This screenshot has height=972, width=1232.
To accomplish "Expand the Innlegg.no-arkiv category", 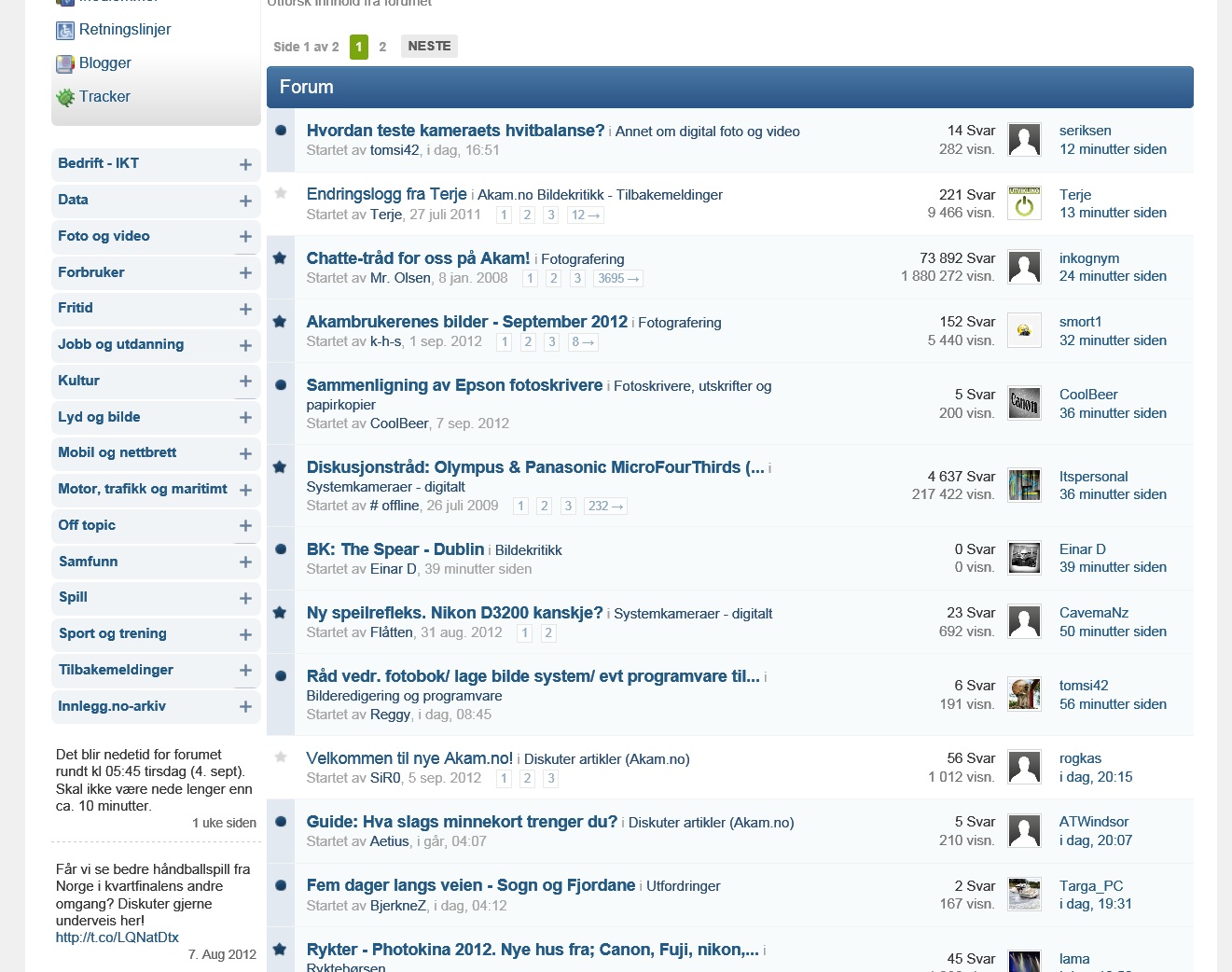I will 245,707.
